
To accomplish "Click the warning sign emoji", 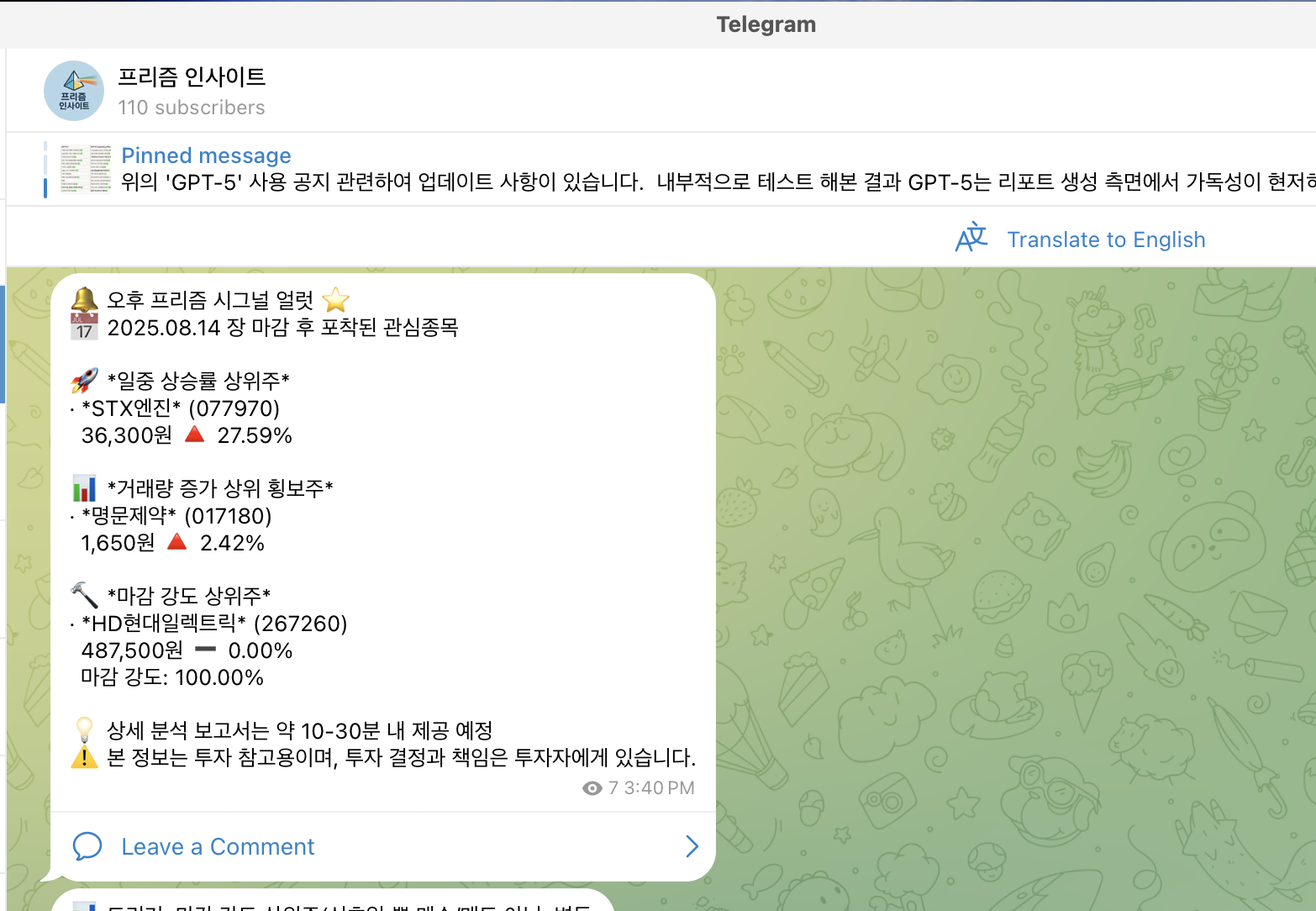I will pyautogui.click(x=84, y=757).
